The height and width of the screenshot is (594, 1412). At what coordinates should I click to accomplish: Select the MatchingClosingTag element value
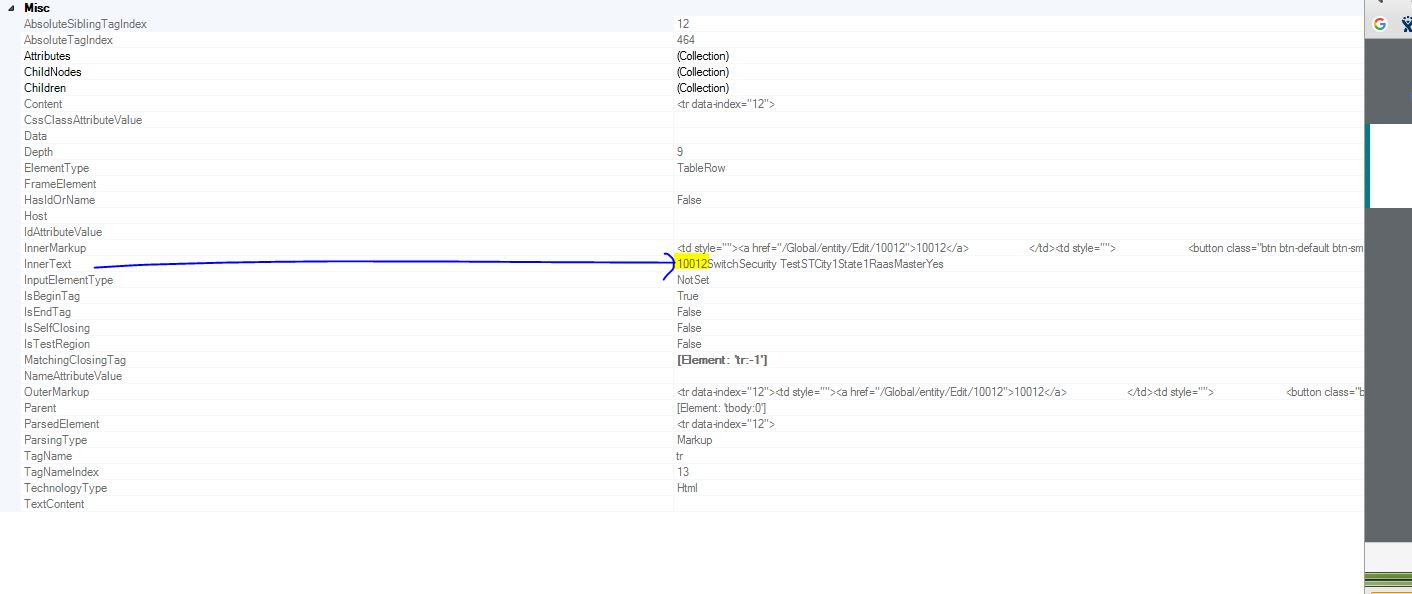tap(722, 360)
